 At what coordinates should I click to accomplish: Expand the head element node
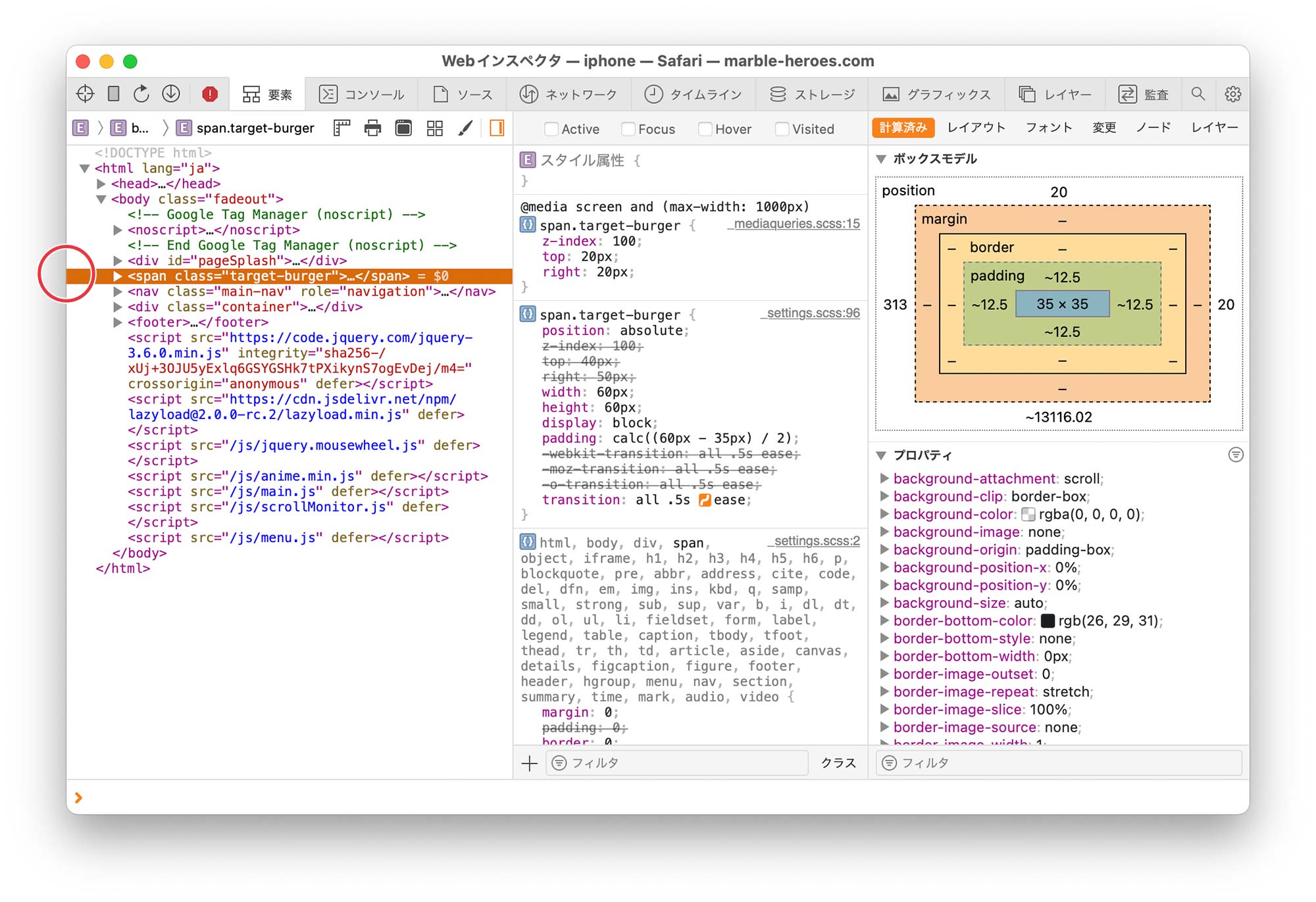pyautogui.click(x=101, y=184)
